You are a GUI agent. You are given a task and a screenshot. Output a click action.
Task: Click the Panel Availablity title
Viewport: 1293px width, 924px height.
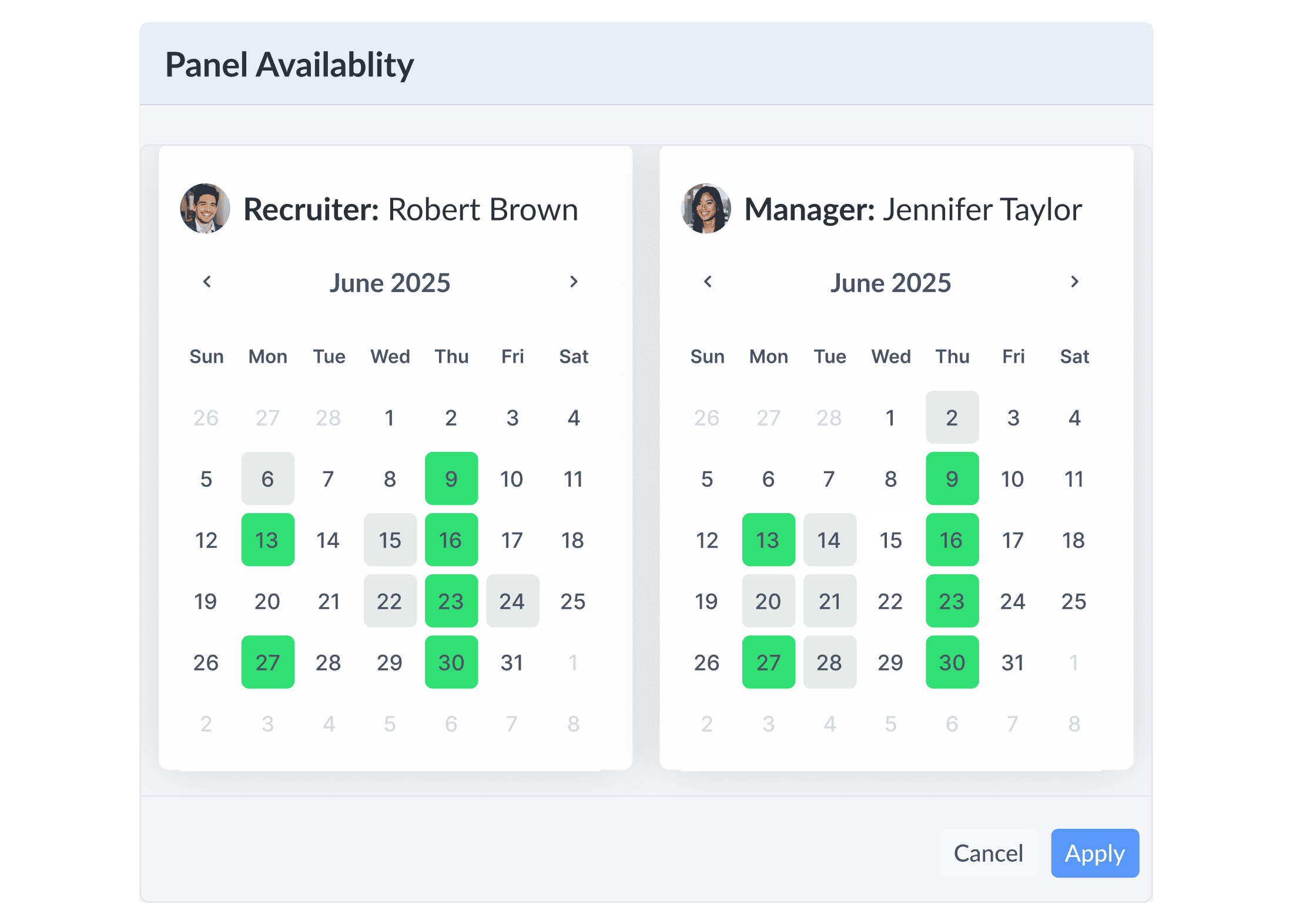pyautogui.click(x=290, y=65)
